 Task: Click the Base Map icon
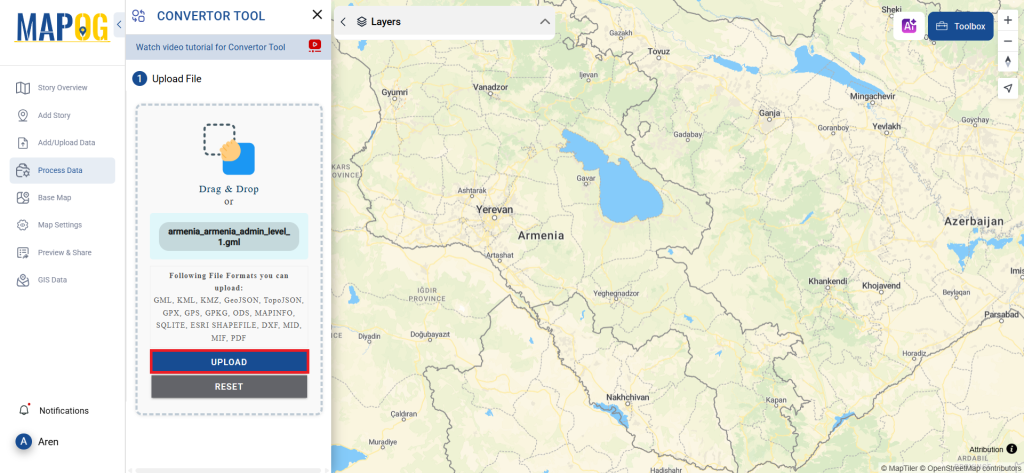[23, 197]
